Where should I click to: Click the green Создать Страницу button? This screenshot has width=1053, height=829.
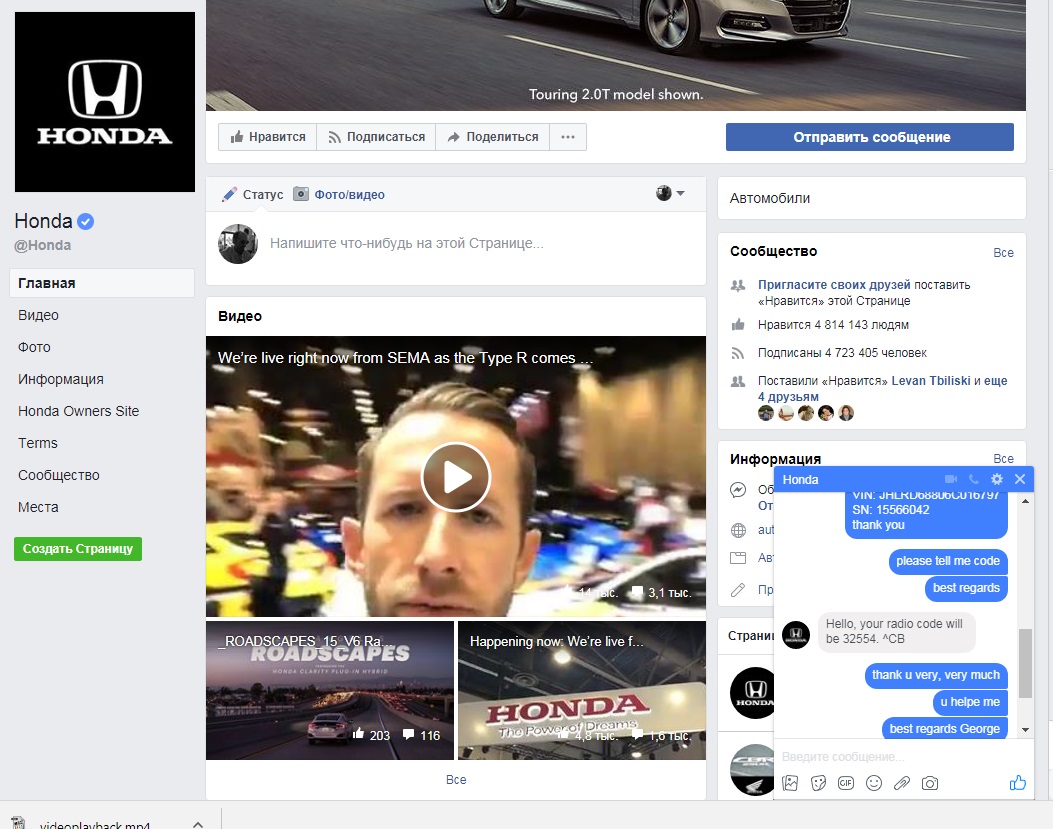[x=78, y=548]
